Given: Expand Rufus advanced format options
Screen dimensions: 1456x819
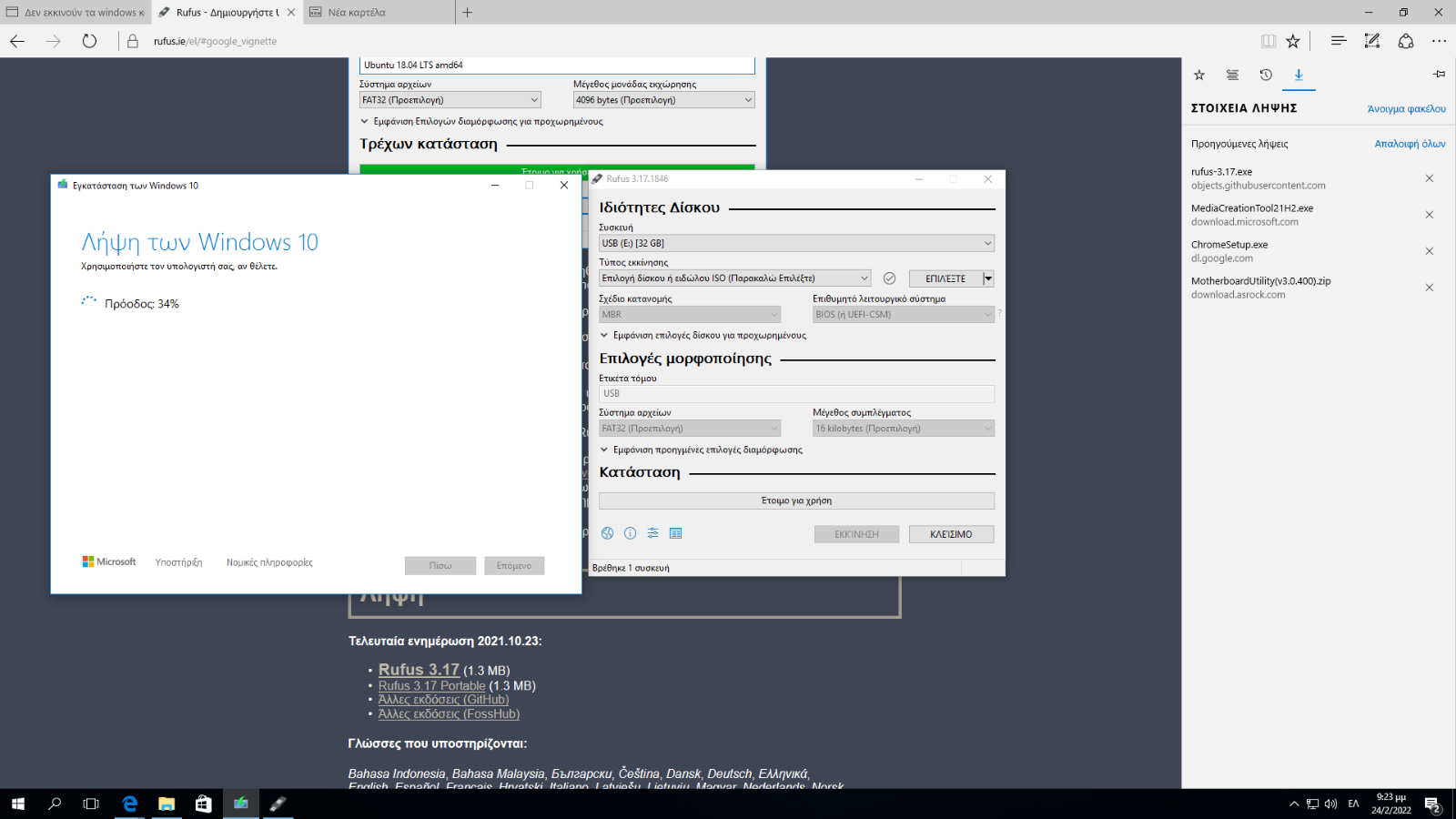Looking at the screenshot, I should pyautogui.click(x=702, y=450).
